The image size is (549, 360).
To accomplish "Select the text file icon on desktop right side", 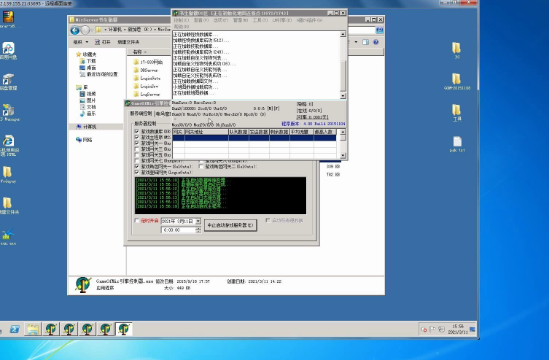I will 457,144.
